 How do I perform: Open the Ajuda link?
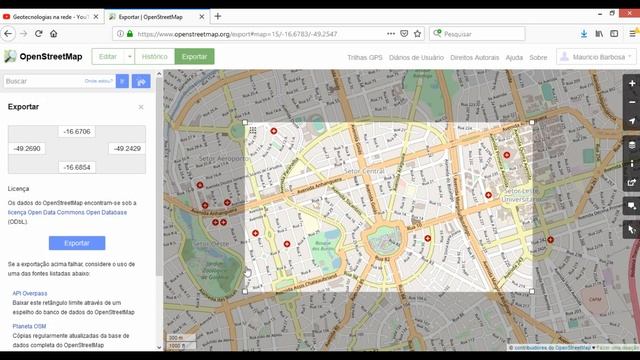514,58
